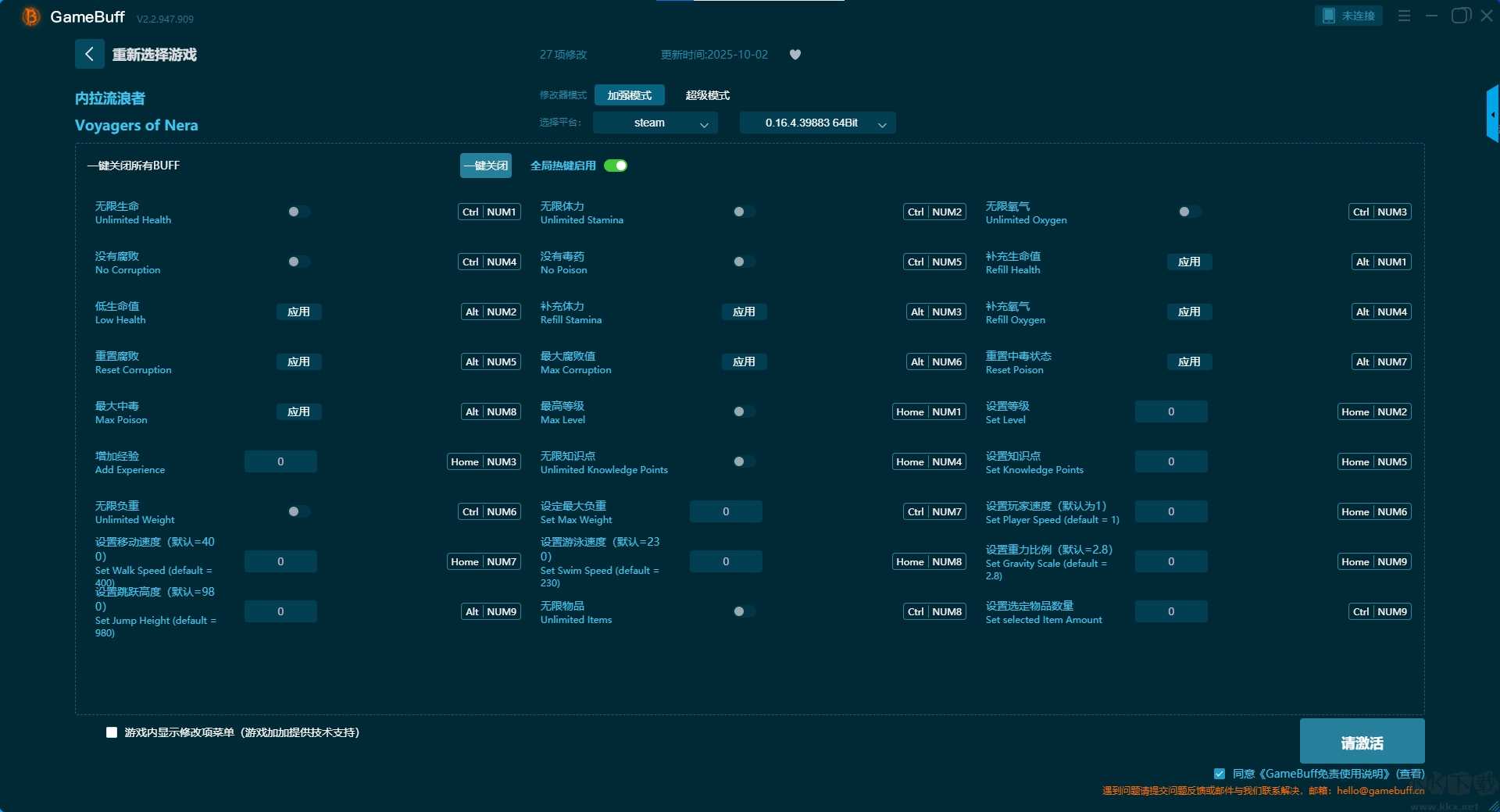Apply the Low Health option
This screenshot has width=1500, height=812.
click(x=298, y=312)
